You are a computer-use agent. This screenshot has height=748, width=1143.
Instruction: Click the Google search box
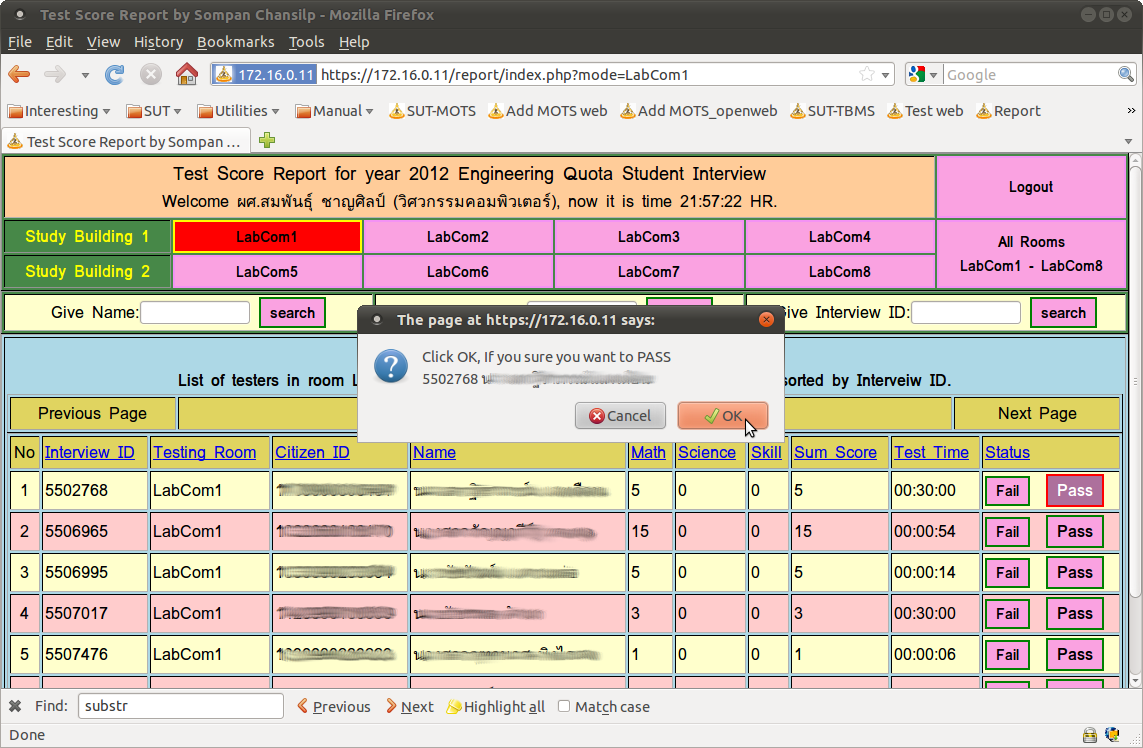click(1030, 74)
